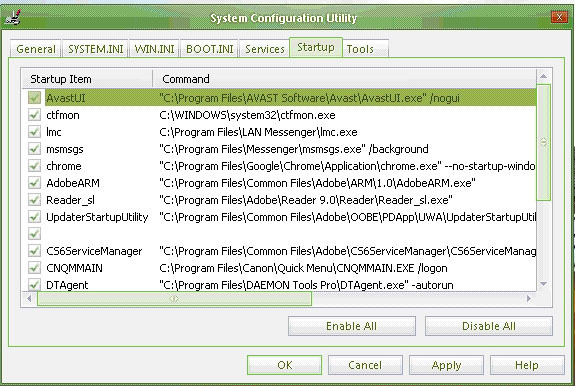The image size is (575, 386).
Task: Click the AdobeARM.exe command path
Action: pyautogui.click(x=317, y=183)
